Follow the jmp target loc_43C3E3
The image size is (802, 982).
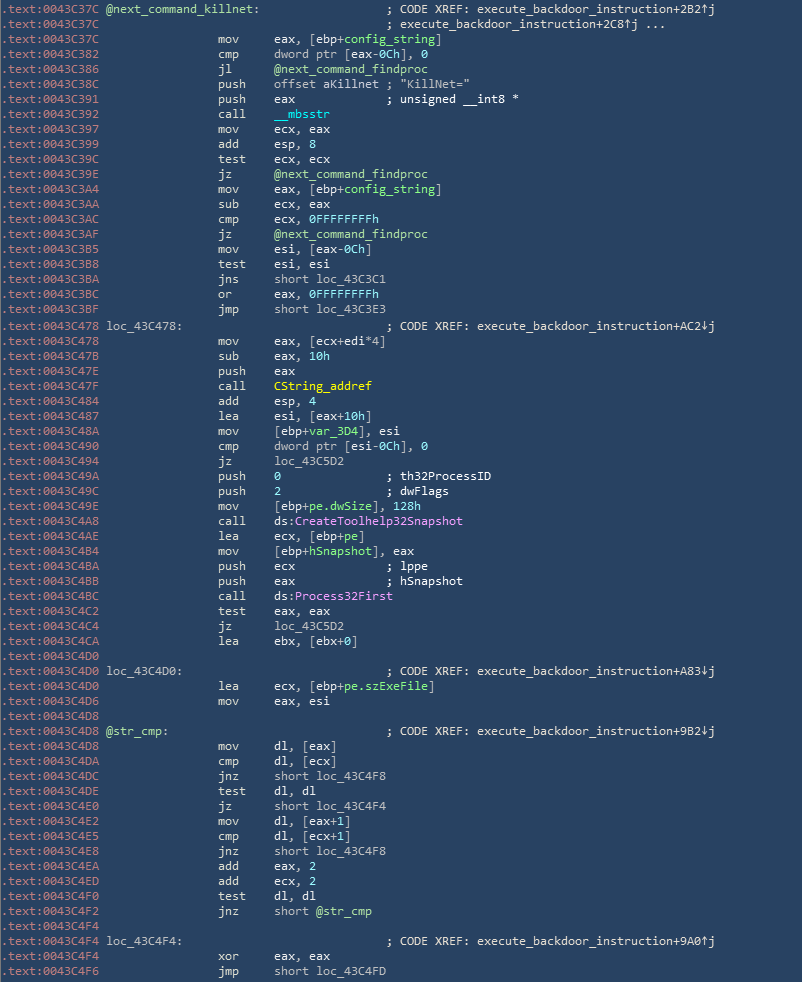click(345, 309)
